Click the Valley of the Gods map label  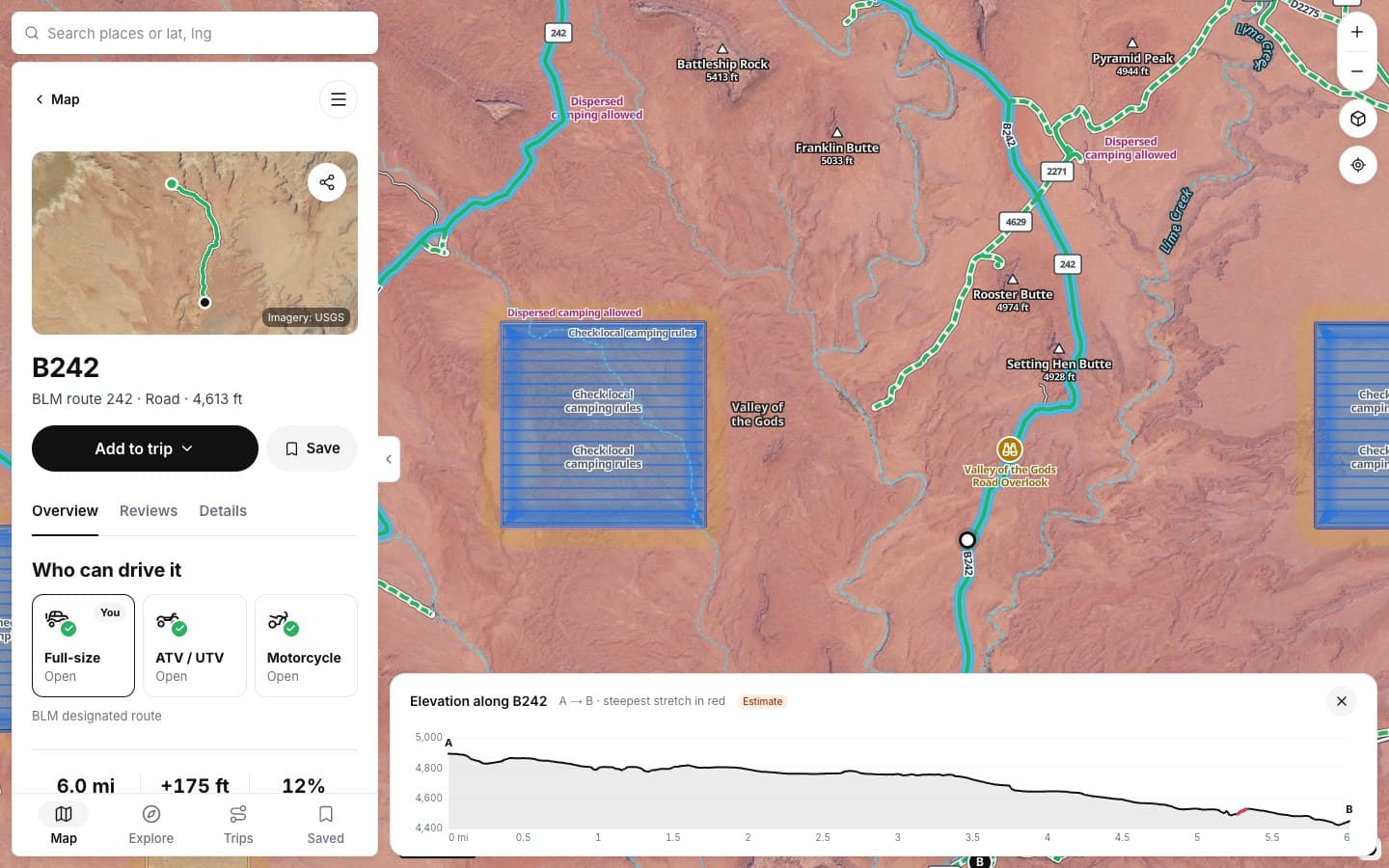[x=757, y=414]
